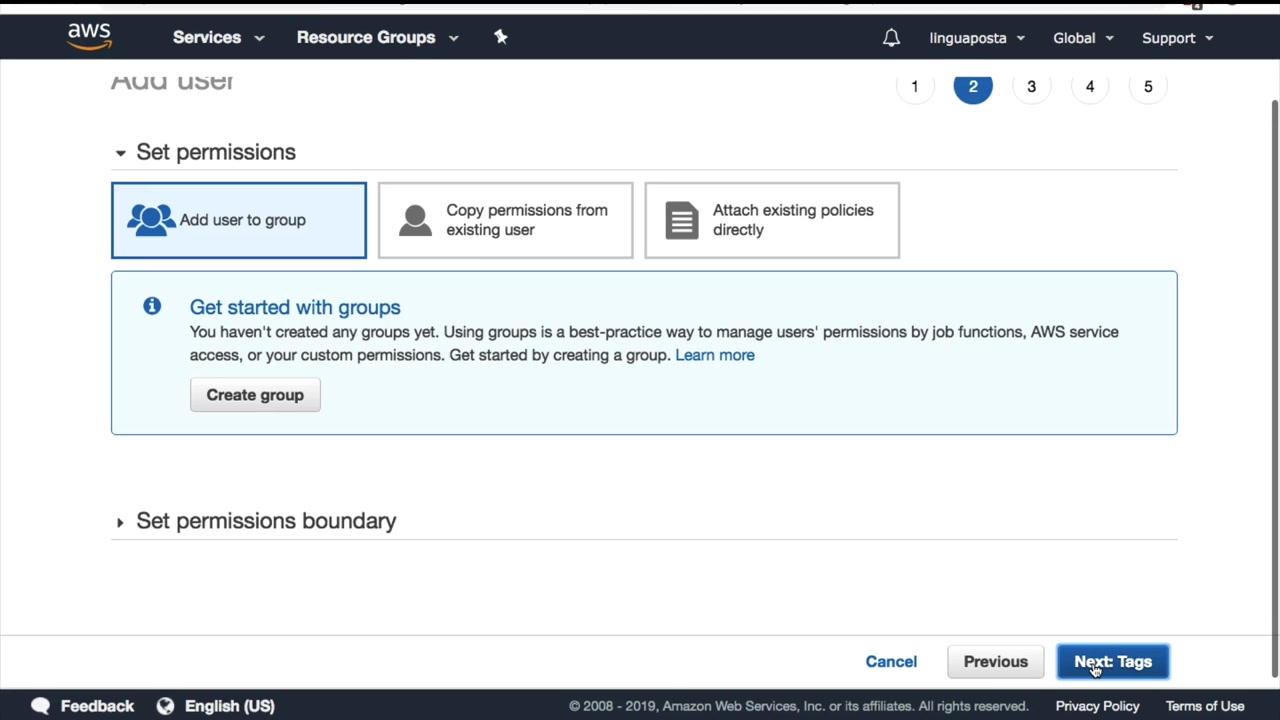This screenshot has width=1280, height=720.
Task: Open the linguaposta account menu
Action: coord(977,38)
